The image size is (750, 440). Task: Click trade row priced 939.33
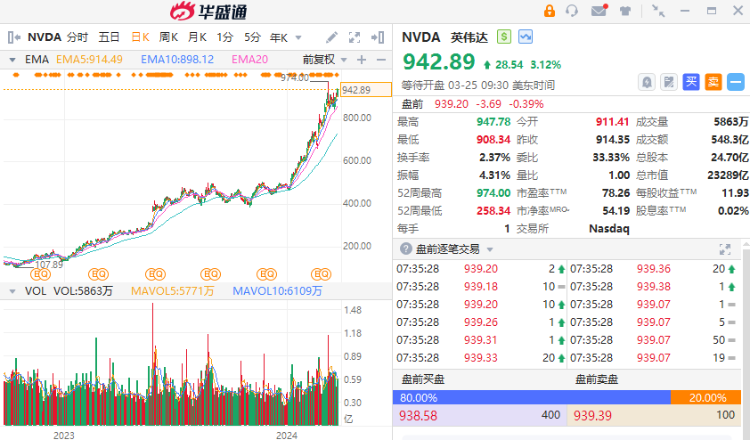[x=480, y=358]
